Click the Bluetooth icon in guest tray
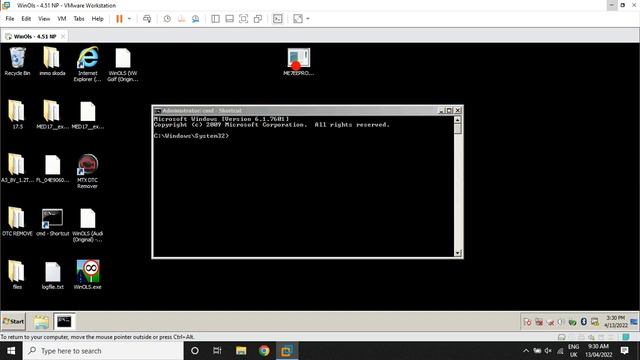This screenshot has height=360, width=640. pos(584,322)
